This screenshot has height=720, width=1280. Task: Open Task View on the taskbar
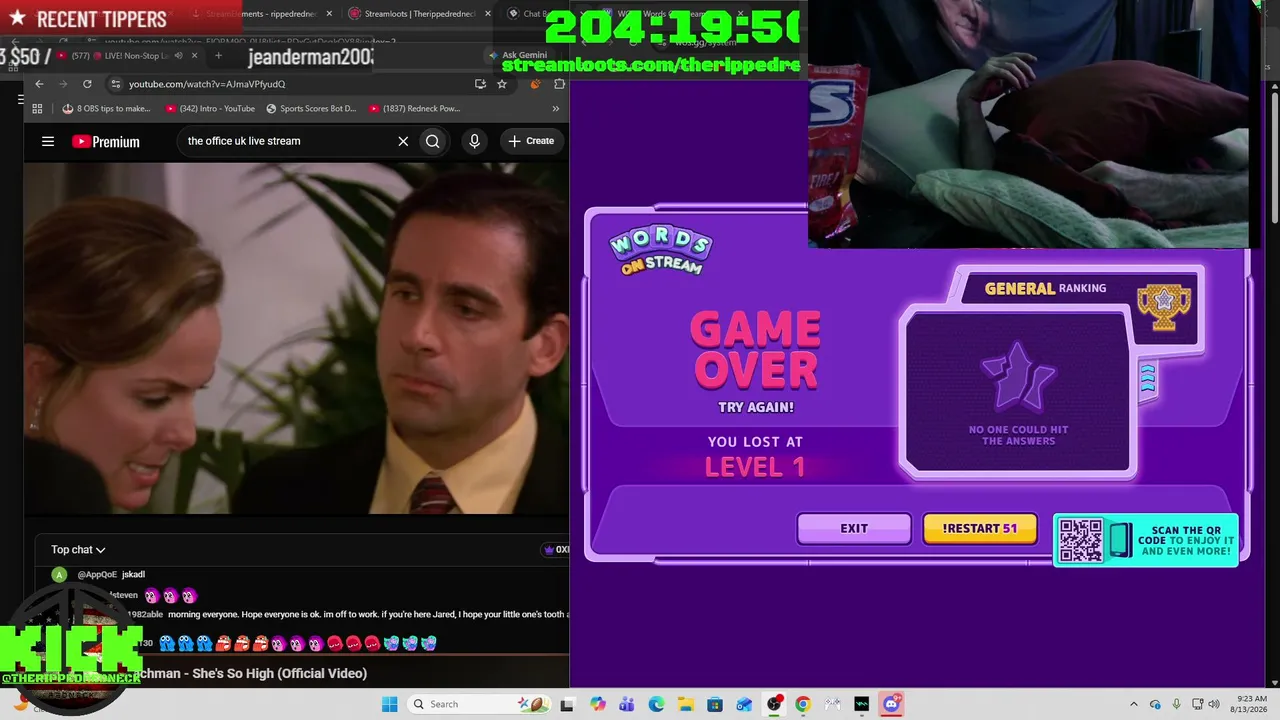(568, 704)
